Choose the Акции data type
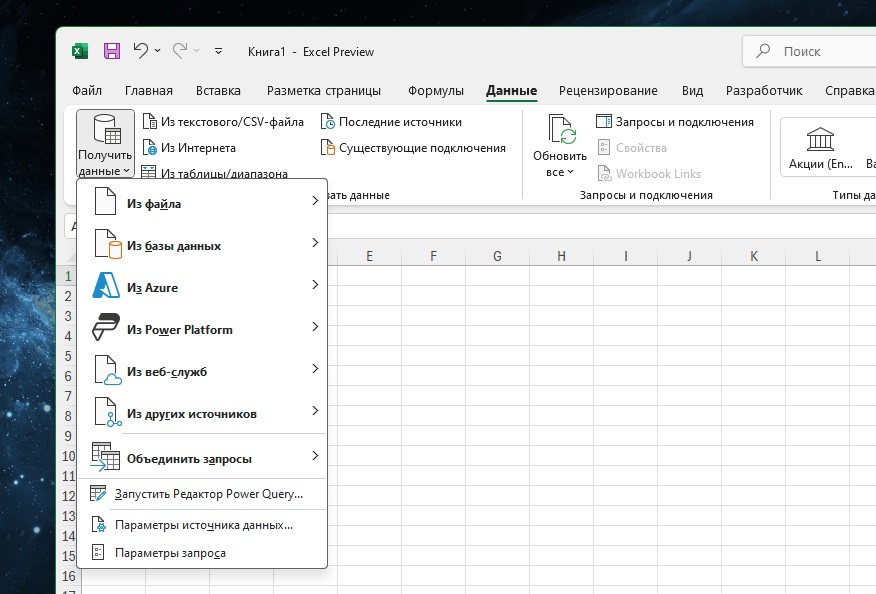The width and height of the screenshot is (876, 594). tap(820, 147)
